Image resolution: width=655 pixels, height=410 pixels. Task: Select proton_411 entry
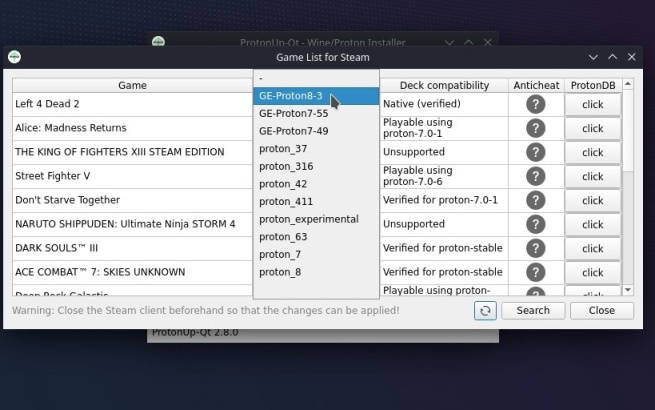tap(316, 201)
